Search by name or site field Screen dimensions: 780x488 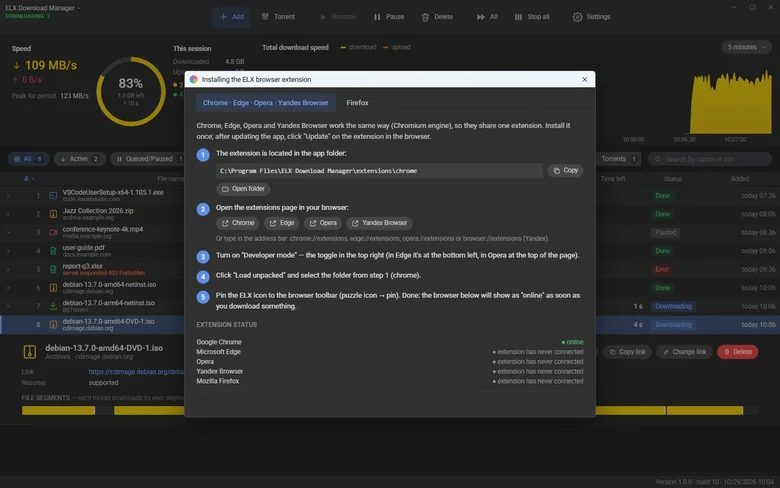coord(710,159)
